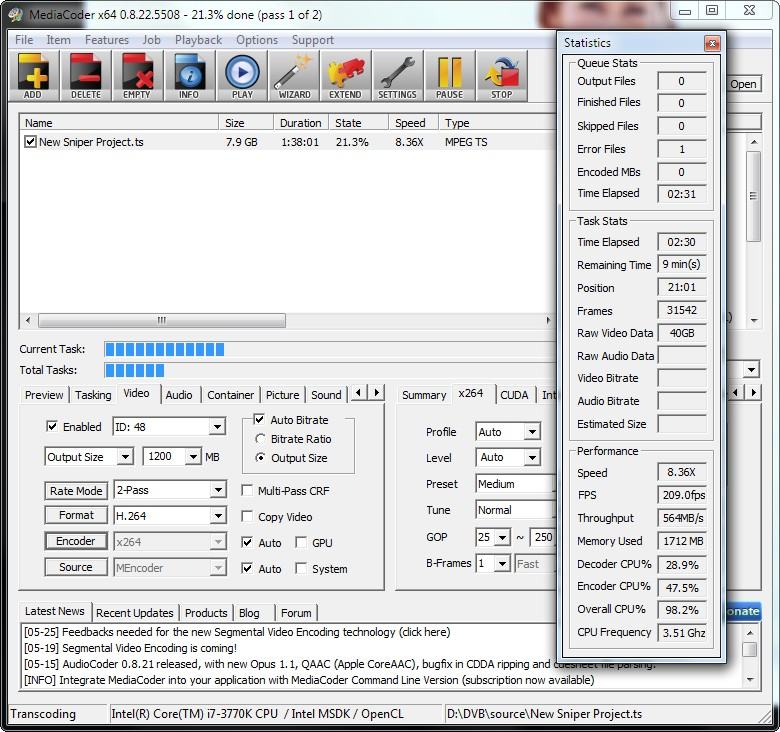Open SETTINGS wrench icon
780x732 pixels.
pyautogui.click(x=397, y=76)
